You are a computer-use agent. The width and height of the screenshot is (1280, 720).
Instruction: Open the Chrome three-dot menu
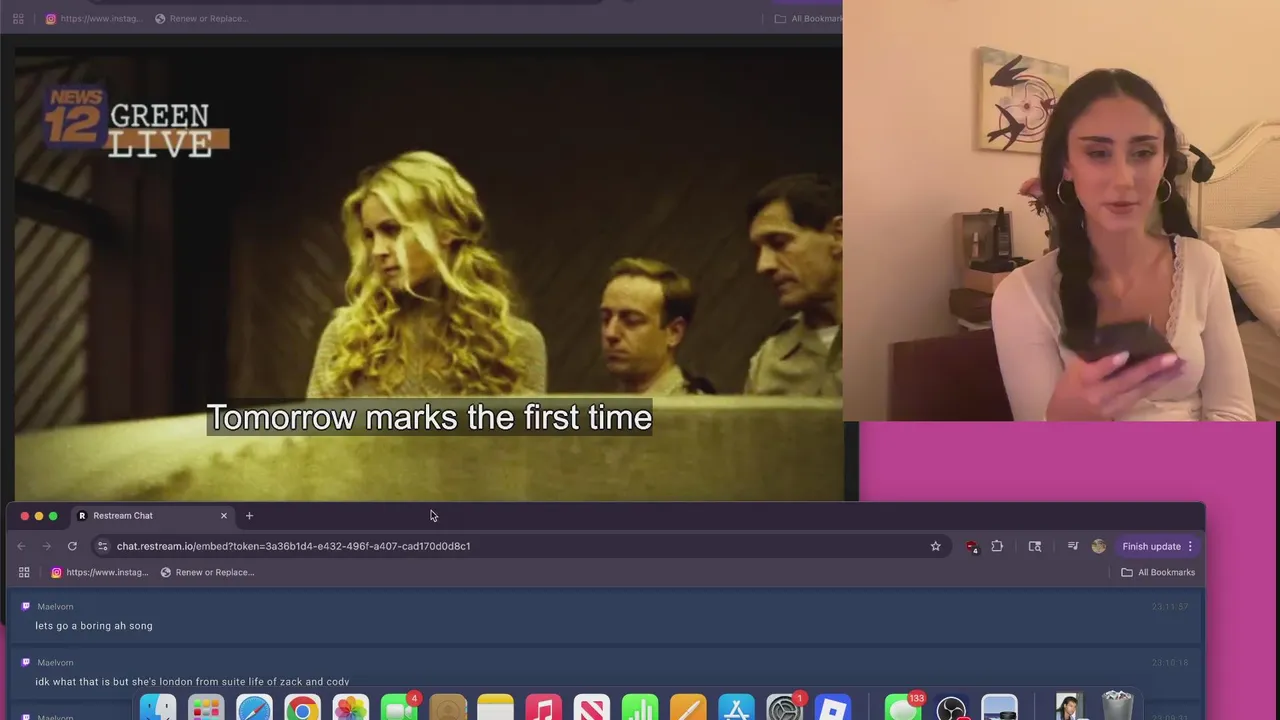pos(1190,546)
